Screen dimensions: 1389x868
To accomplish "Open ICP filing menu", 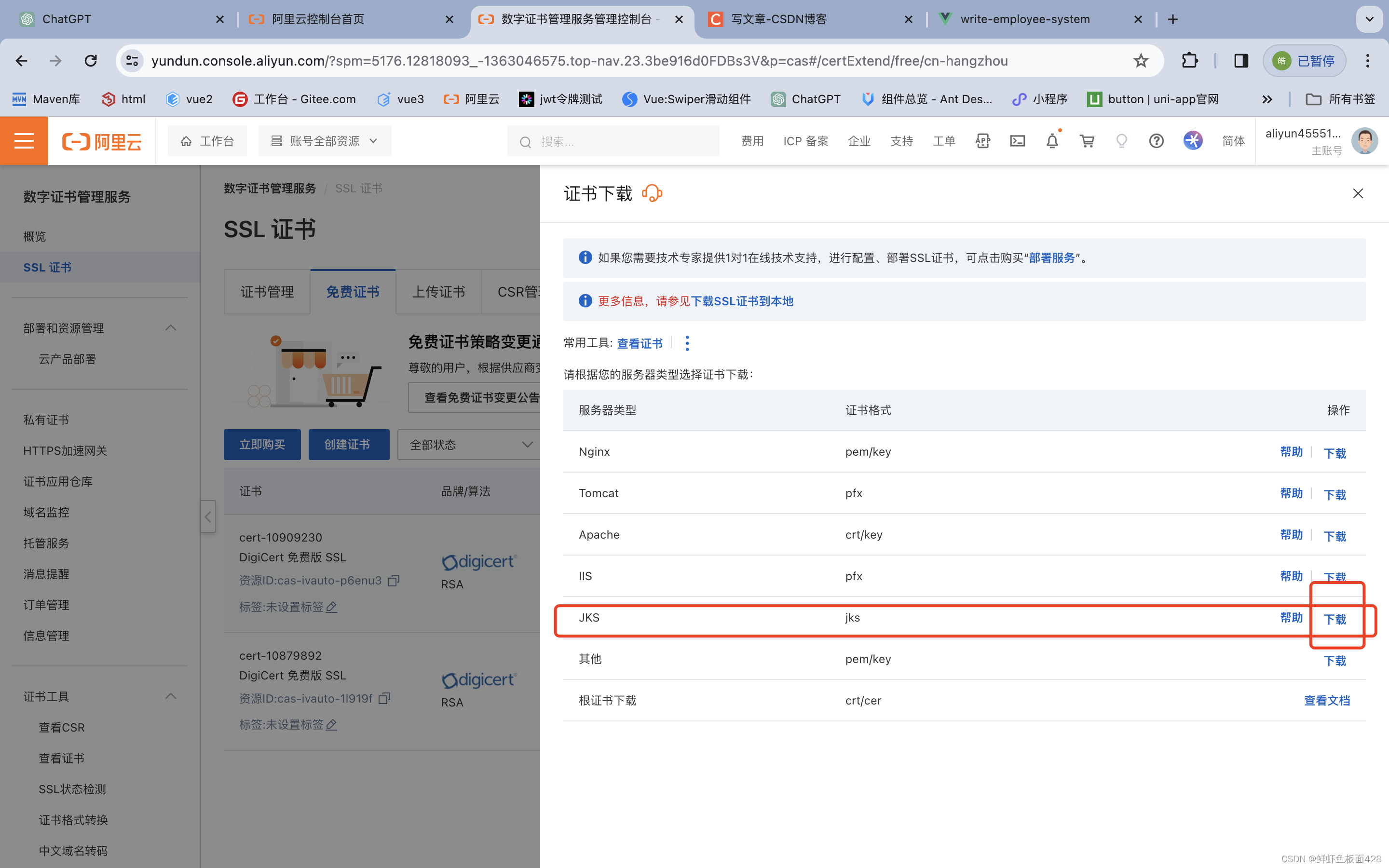I will (805, 141).
